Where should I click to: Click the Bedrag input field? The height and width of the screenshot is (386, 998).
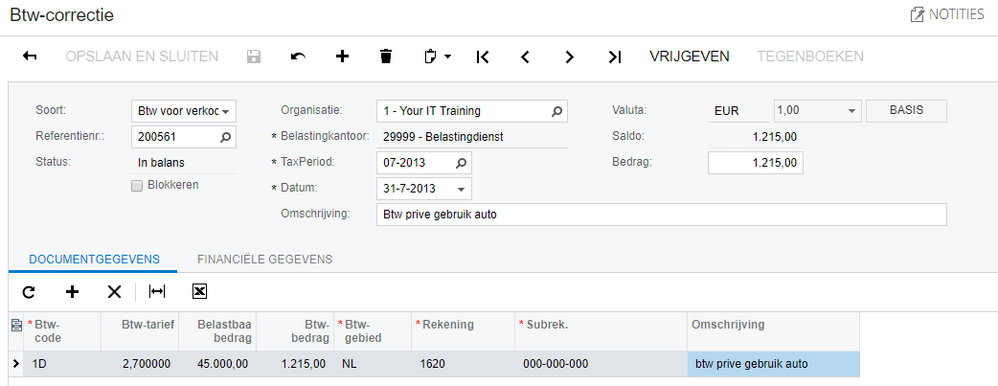pyautogui.click(x=756, y=163)
